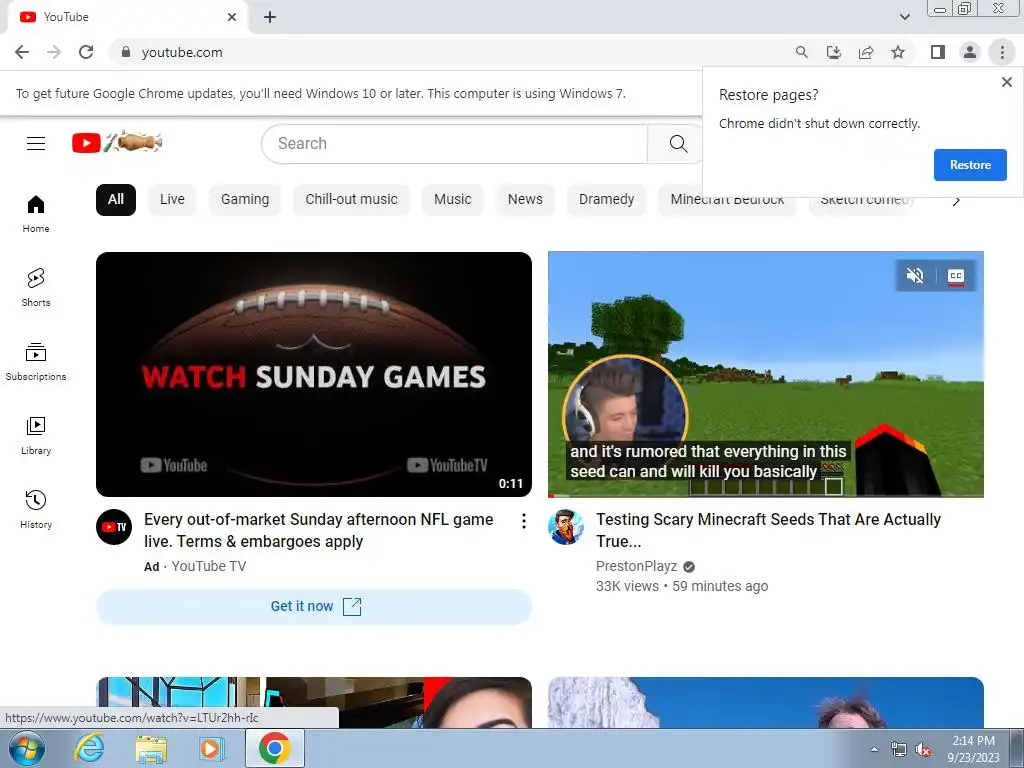Open Library in the sidebar

point(36,436)
